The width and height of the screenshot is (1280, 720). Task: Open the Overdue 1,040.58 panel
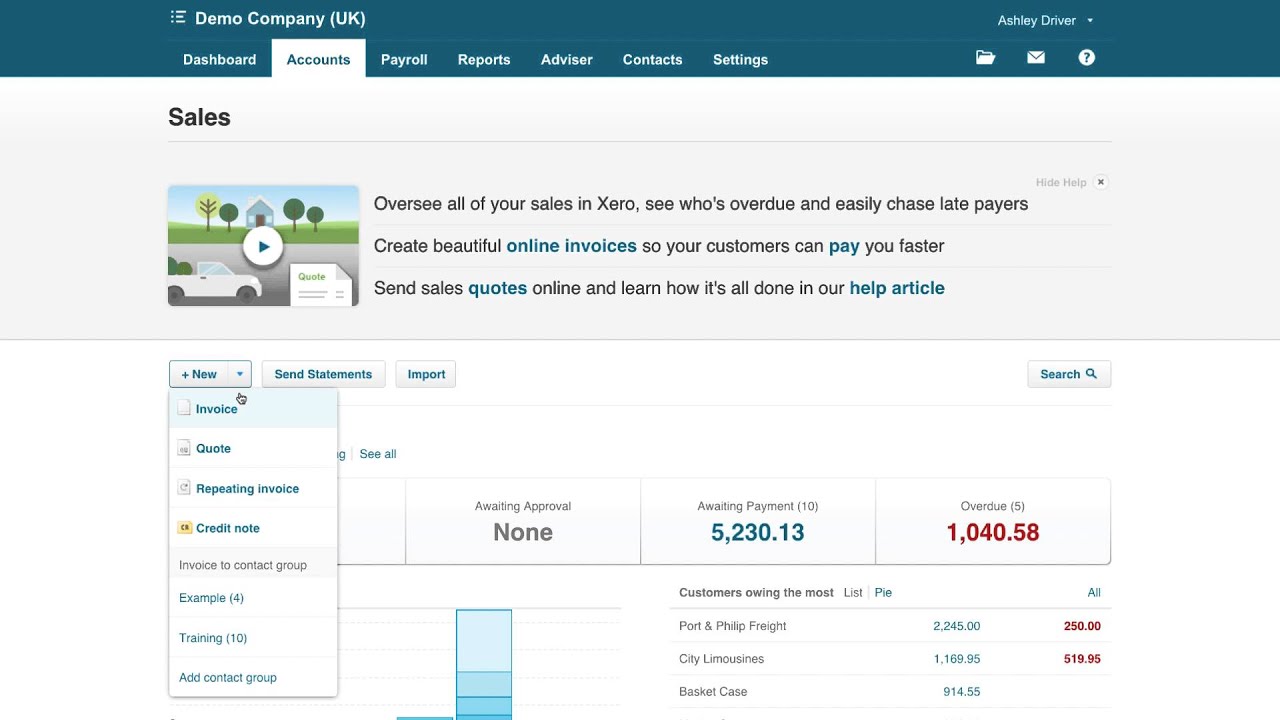click(993, 522)
